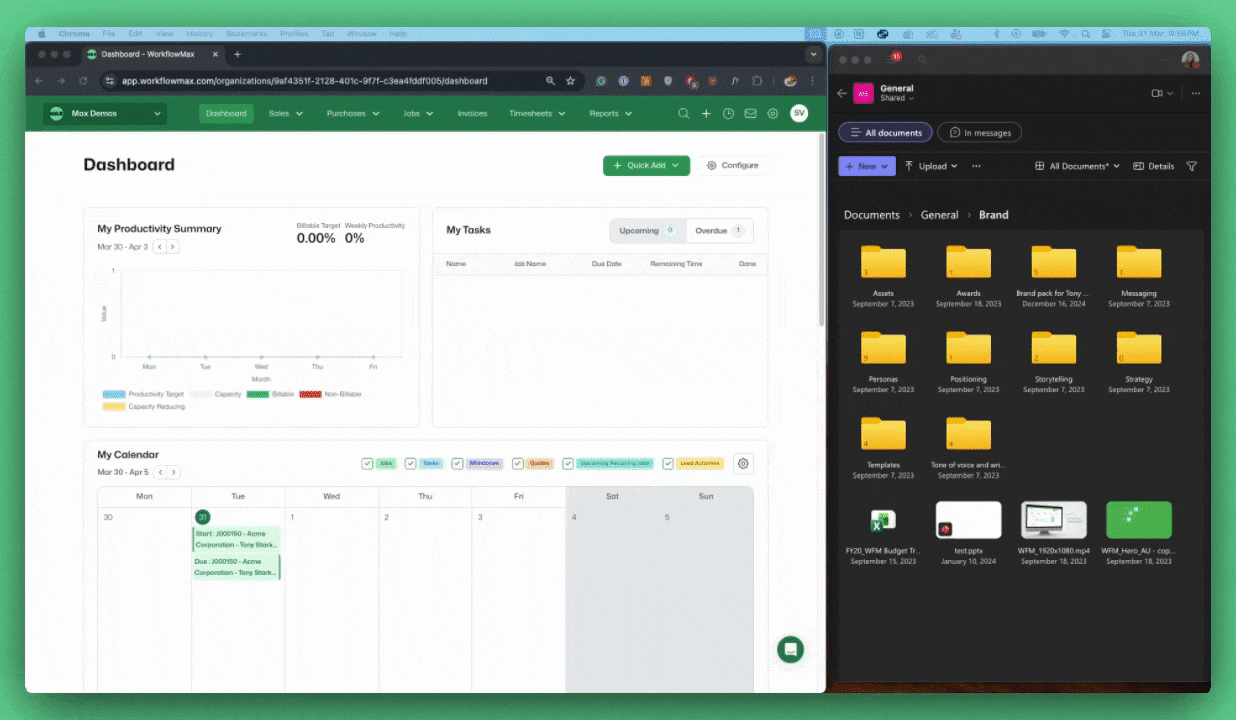The height and width of the screenshot is (720, 1236).
Task: Disable the Lead Activities checkbox
Action: 668,464
